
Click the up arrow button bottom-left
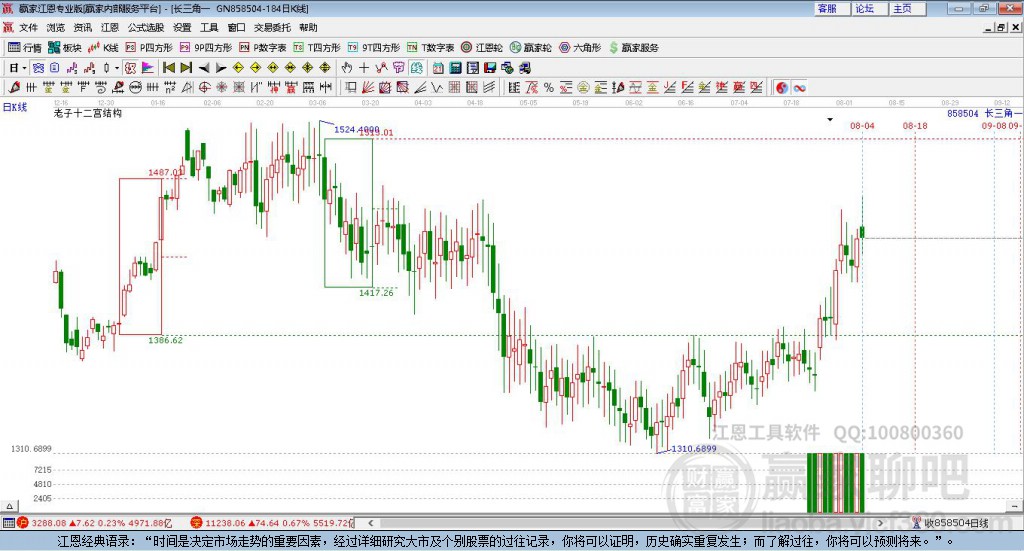9,506
